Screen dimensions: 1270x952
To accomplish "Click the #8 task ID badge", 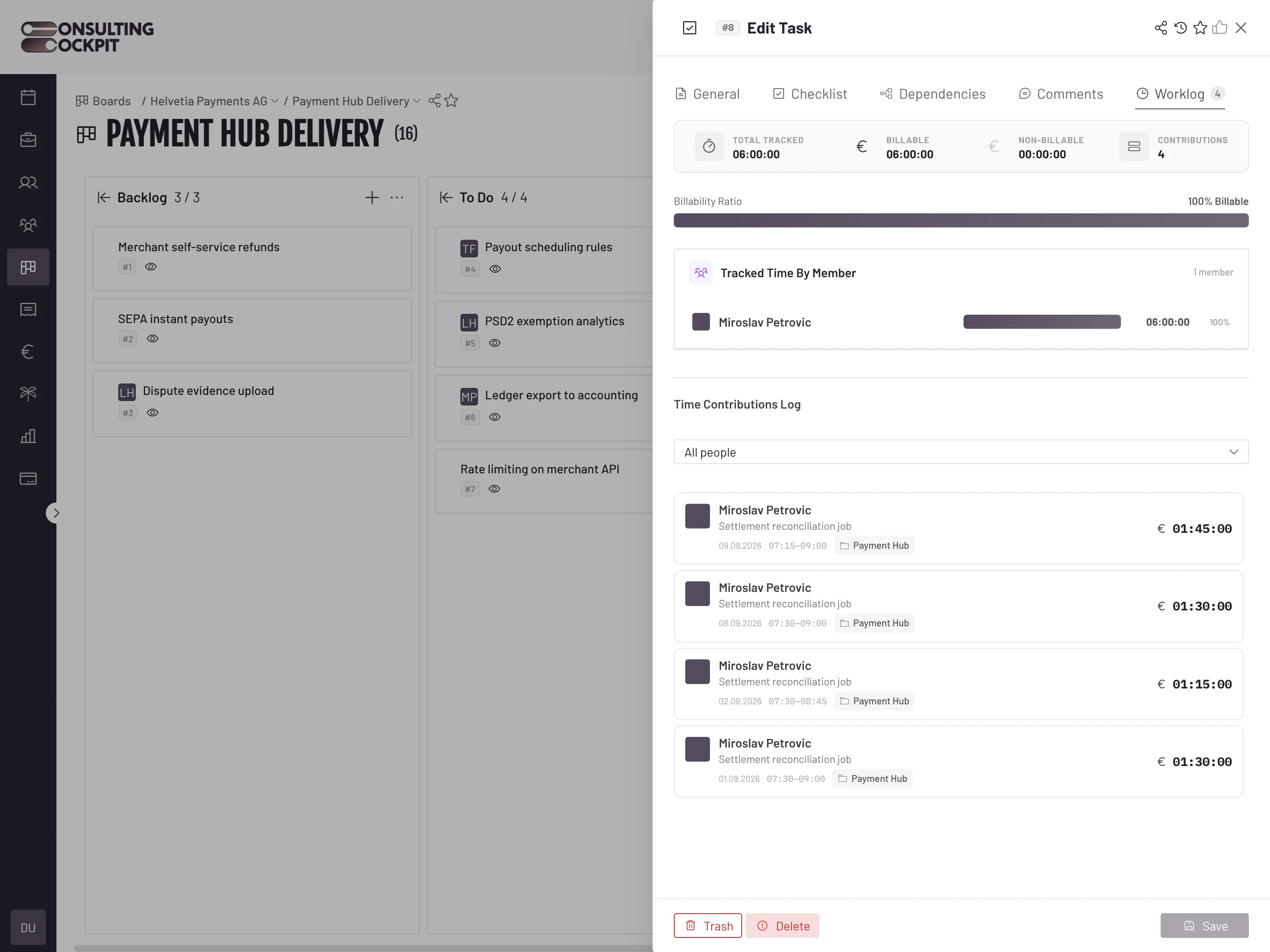I will click(728, 27).
